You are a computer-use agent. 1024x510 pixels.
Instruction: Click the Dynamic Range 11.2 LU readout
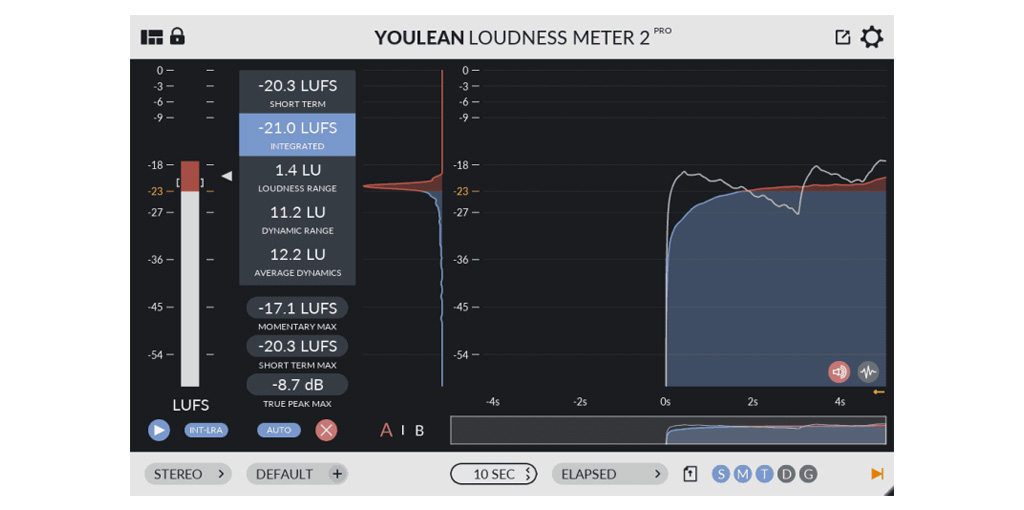pyautogui.click(x=297, y=219)
